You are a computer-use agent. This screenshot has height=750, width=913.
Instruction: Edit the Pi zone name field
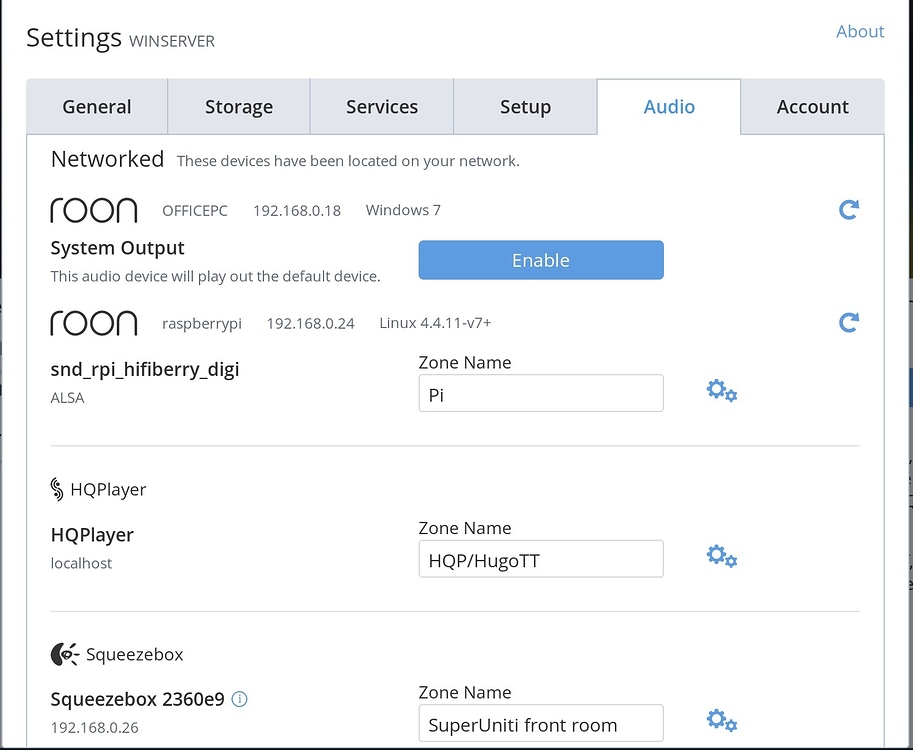[540, 394]
